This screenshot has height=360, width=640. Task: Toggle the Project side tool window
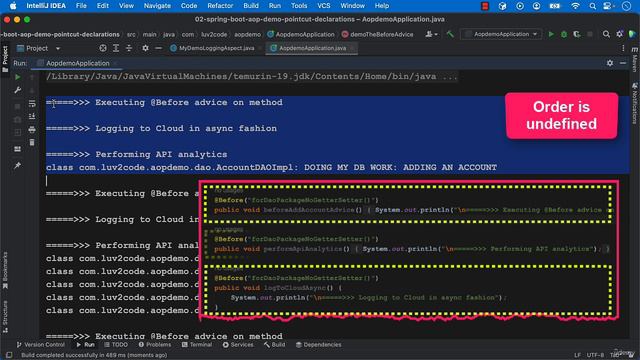point(5,59)
